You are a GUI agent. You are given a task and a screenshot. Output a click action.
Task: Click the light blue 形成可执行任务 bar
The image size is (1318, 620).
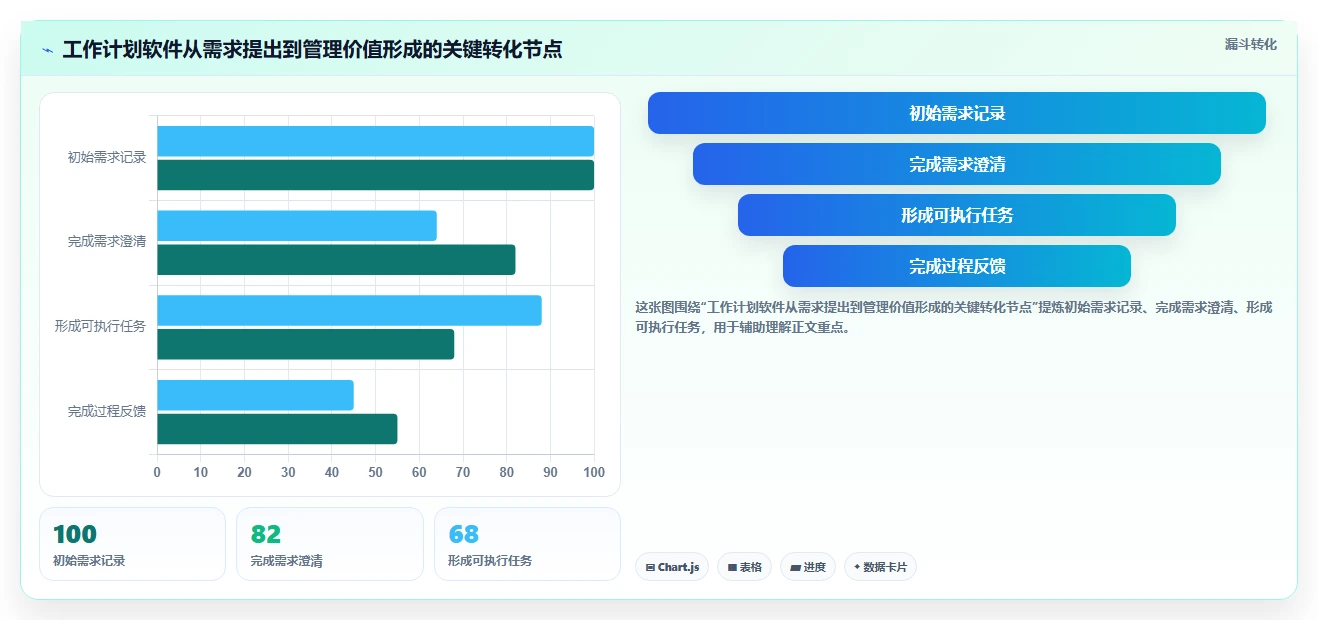point(349,310)
